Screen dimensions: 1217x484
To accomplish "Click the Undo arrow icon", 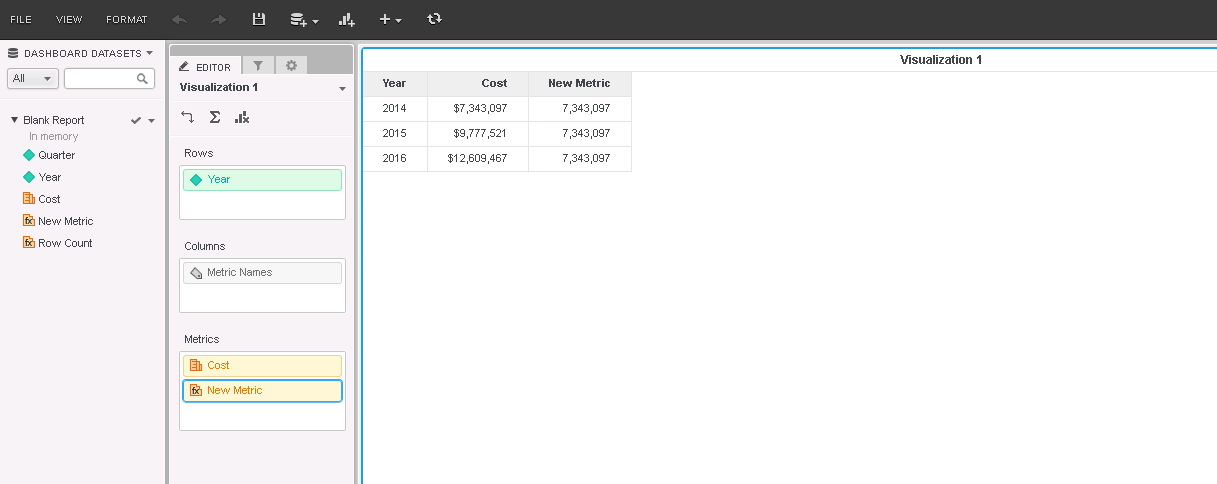I will point(179,19).
